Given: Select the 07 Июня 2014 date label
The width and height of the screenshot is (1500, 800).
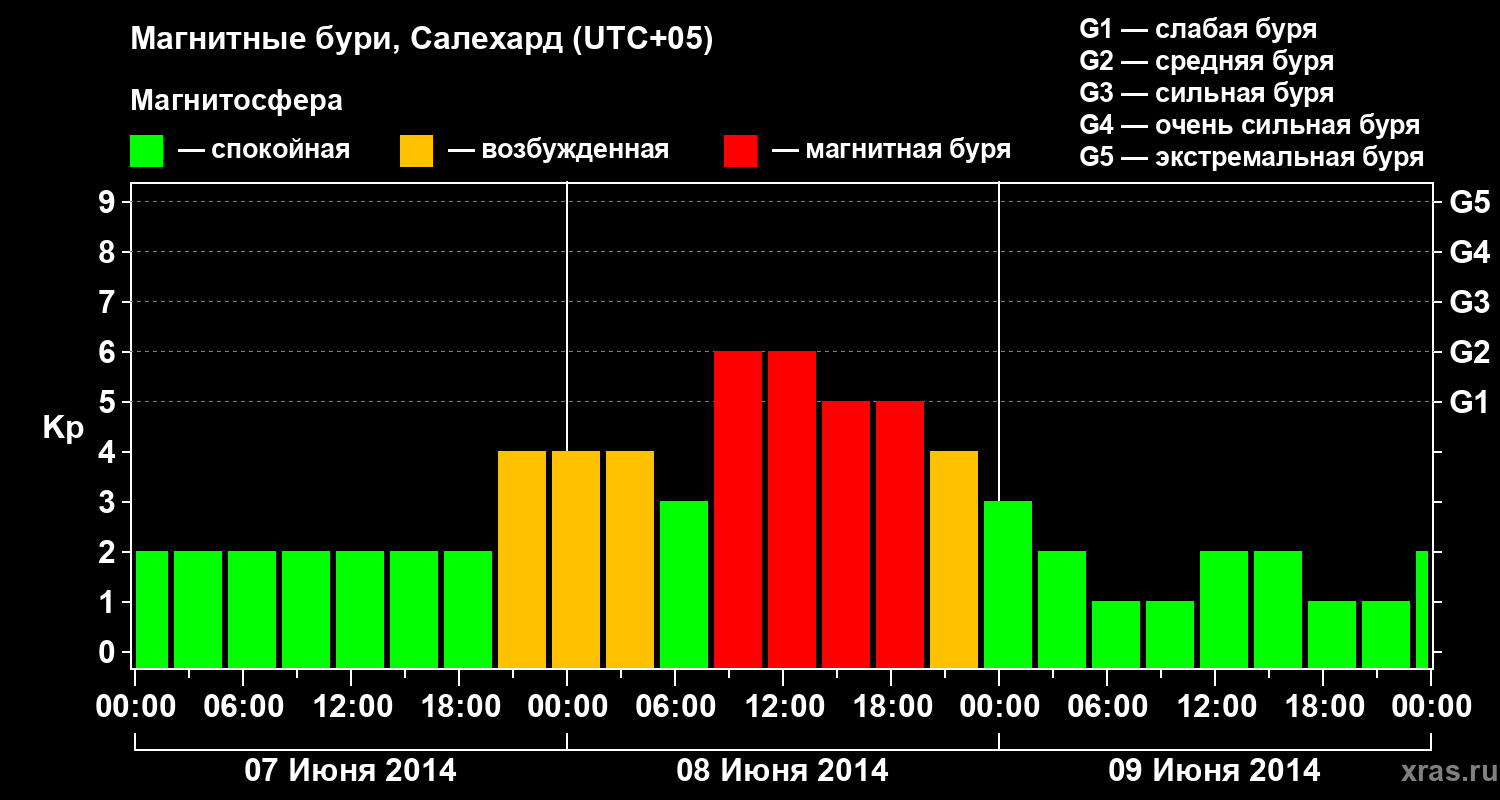Looking at the screenshot, I should (351, 771).
